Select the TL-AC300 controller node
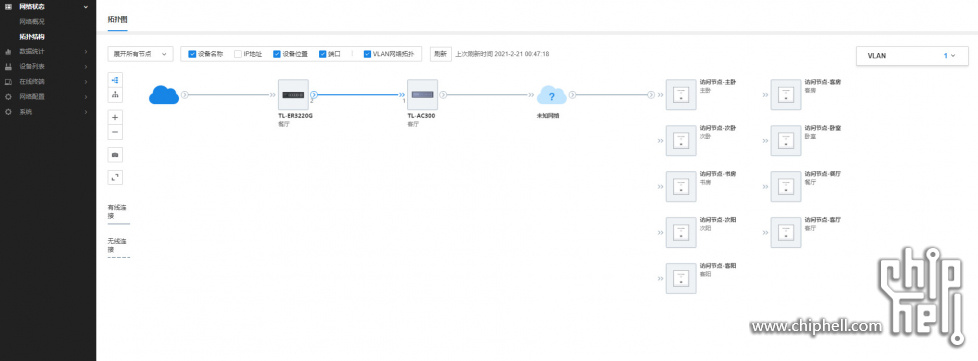Viewport: 978px width, 361px height. coord(422,95)
